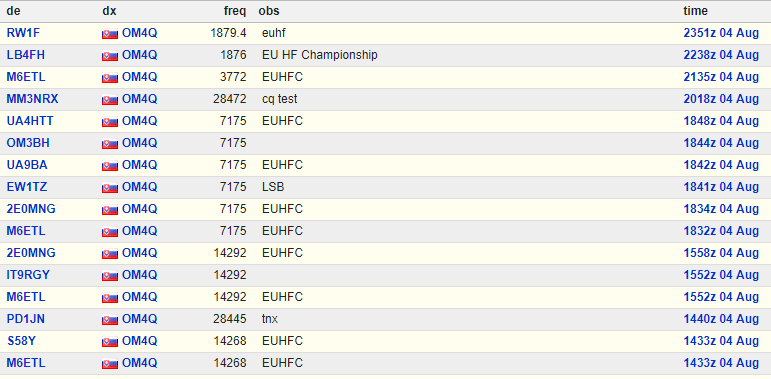Screen dimensions: 771x379
Task: Click the flag icon in MM3NRX row
Action: (110, 100)
